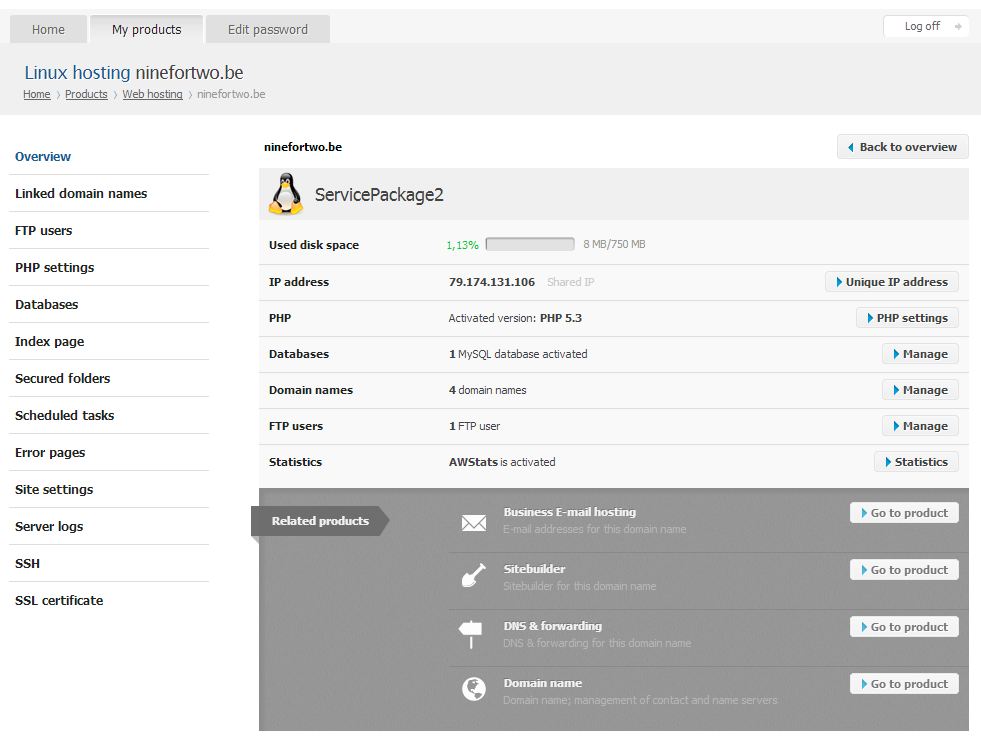Open FTP users in the sidebar menu
The height and width of the screenshot is (745, 981).
click(44, 230)
